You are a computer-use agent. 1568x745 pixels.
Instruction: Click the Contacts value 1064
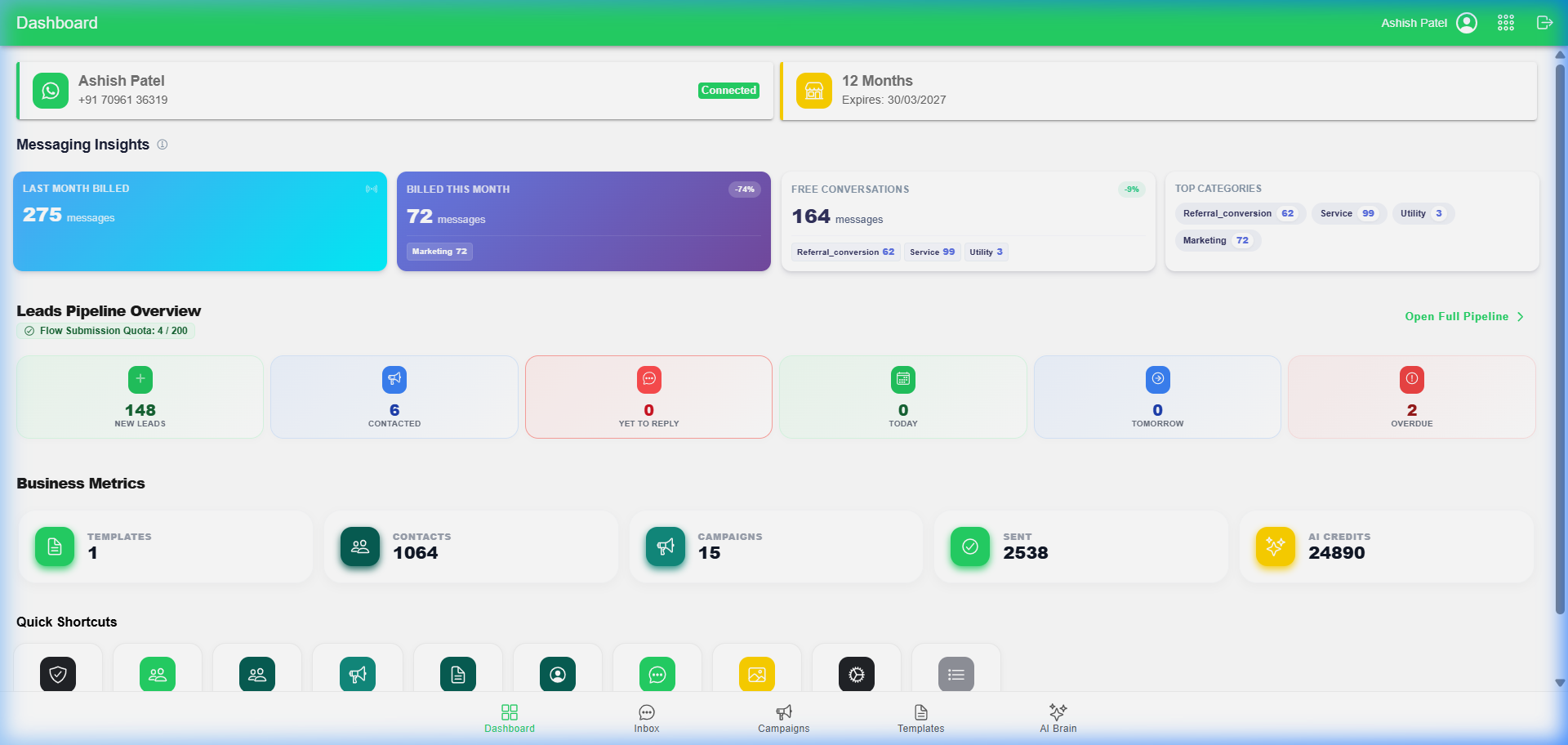(x=416, y=553)
